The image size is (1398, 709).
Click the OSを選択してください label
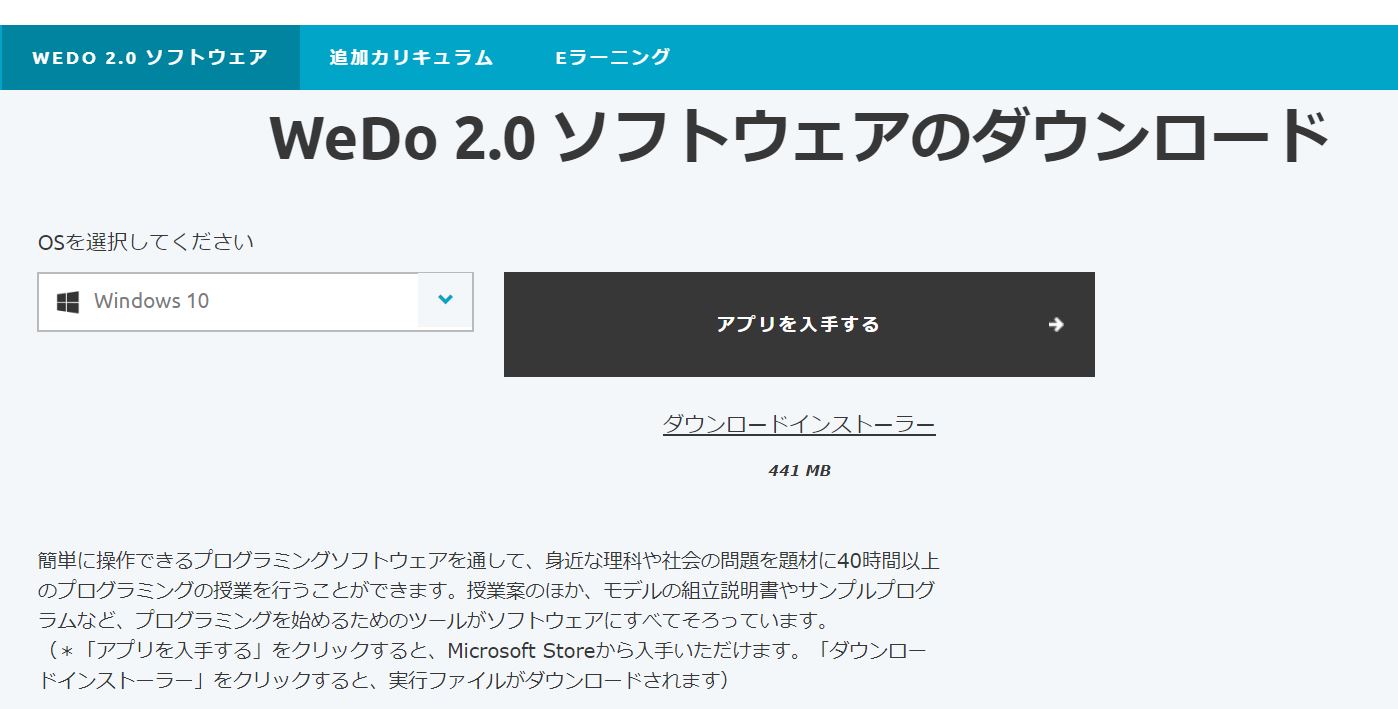pyautogui.click(x=146, y=242)
